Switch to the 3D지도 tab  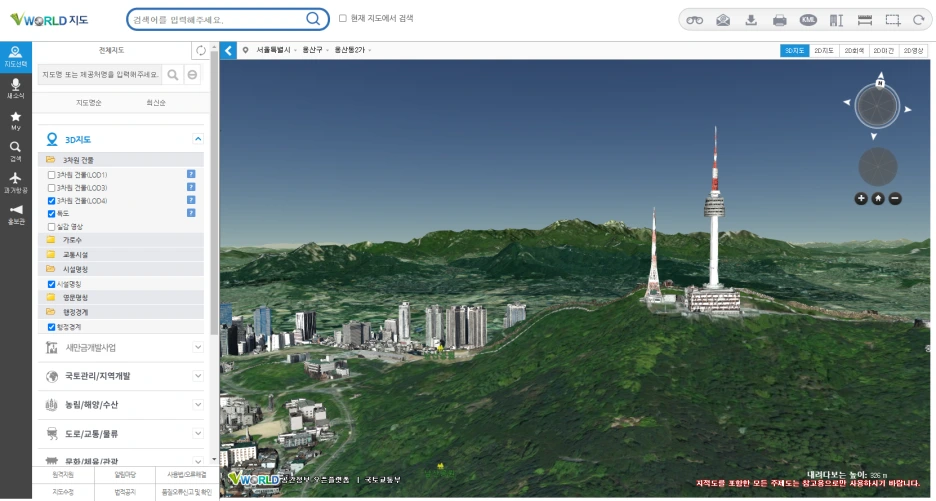(795, 51)
